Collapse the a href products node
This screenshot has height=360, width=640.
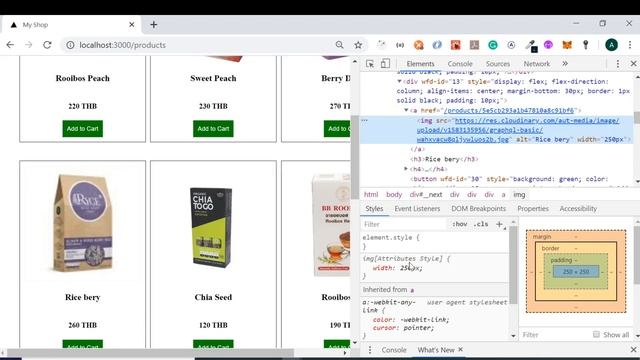[406, 110]
